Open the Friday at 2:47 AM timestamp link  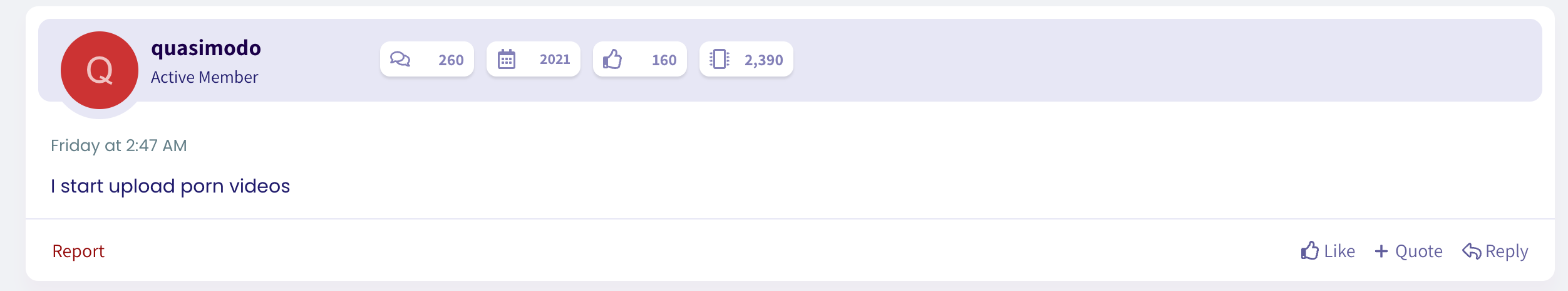119,145
